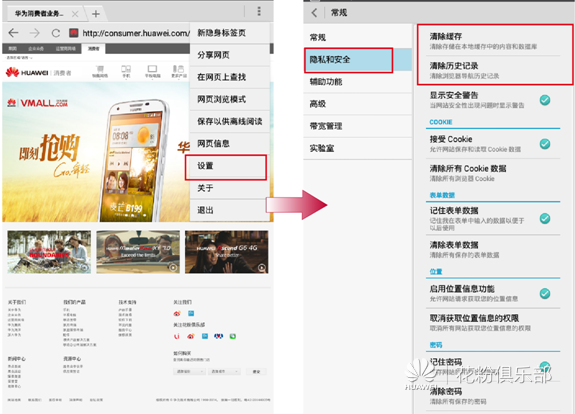Tap 清除所有 Cookie 数据
This screenshot has height=414, width=575.
(x=493, y=173)
